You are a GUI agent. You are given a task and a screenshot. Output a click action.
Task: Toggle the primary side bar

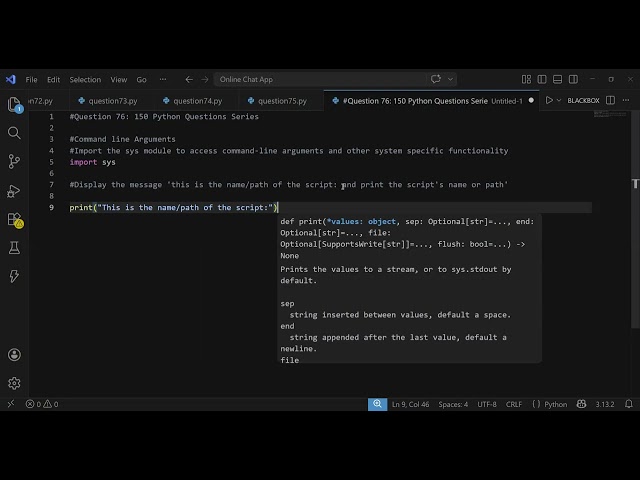[542, 80]
